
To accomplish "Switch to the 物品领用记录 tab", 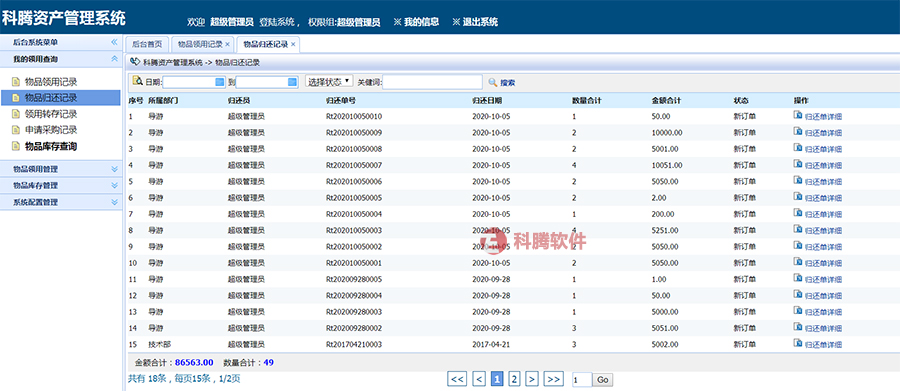I will pyautogui.click(x=200, y=44).
